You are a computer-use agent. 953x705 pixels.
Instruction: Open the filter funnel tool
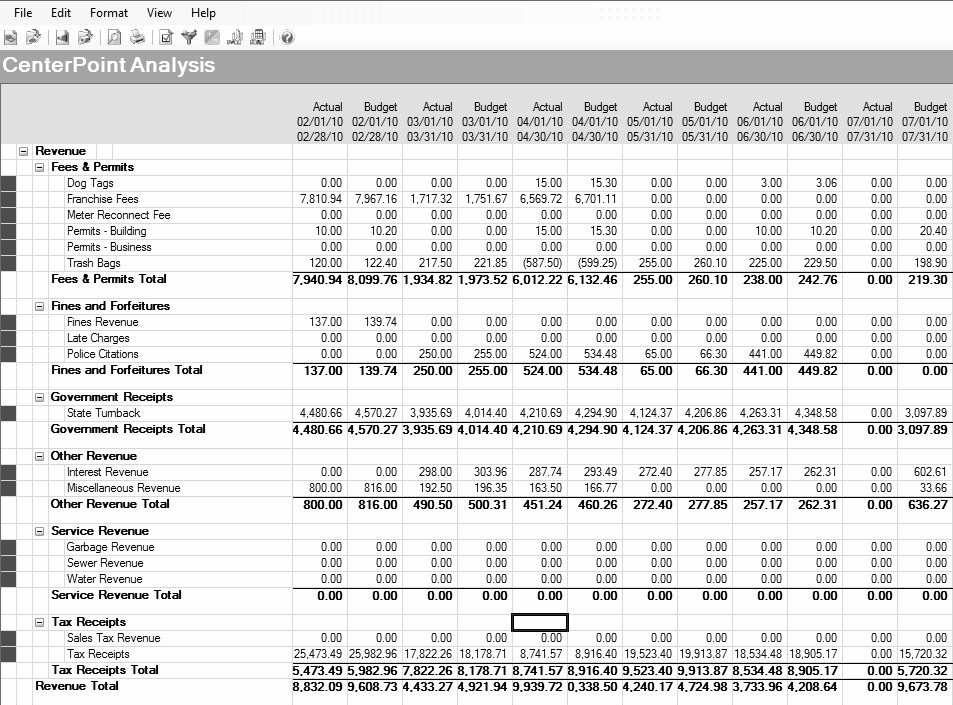point(189,38)
